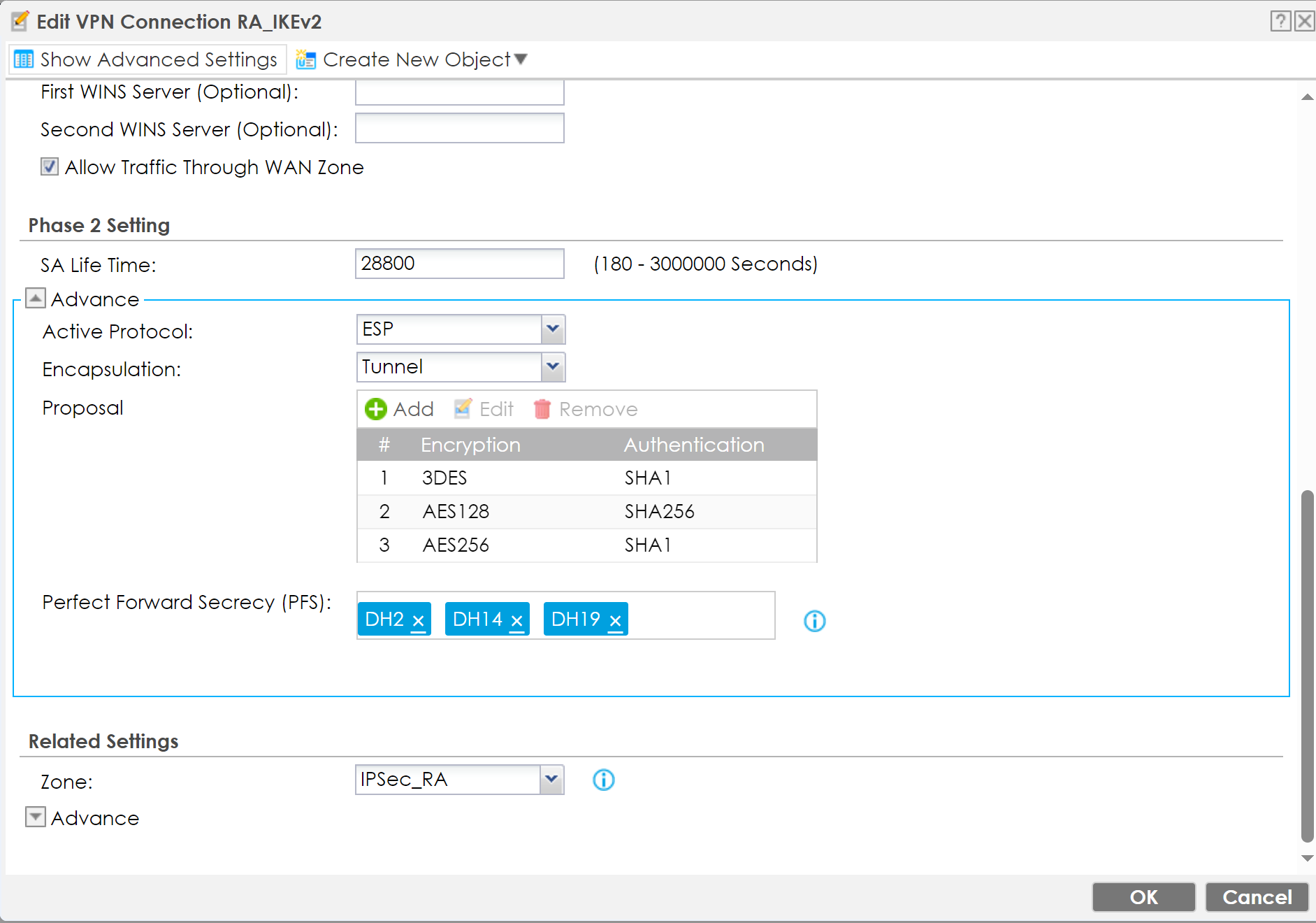Click the Encryption column header
This screenshot has height=923, width=1316.
(x=470, y=445)
